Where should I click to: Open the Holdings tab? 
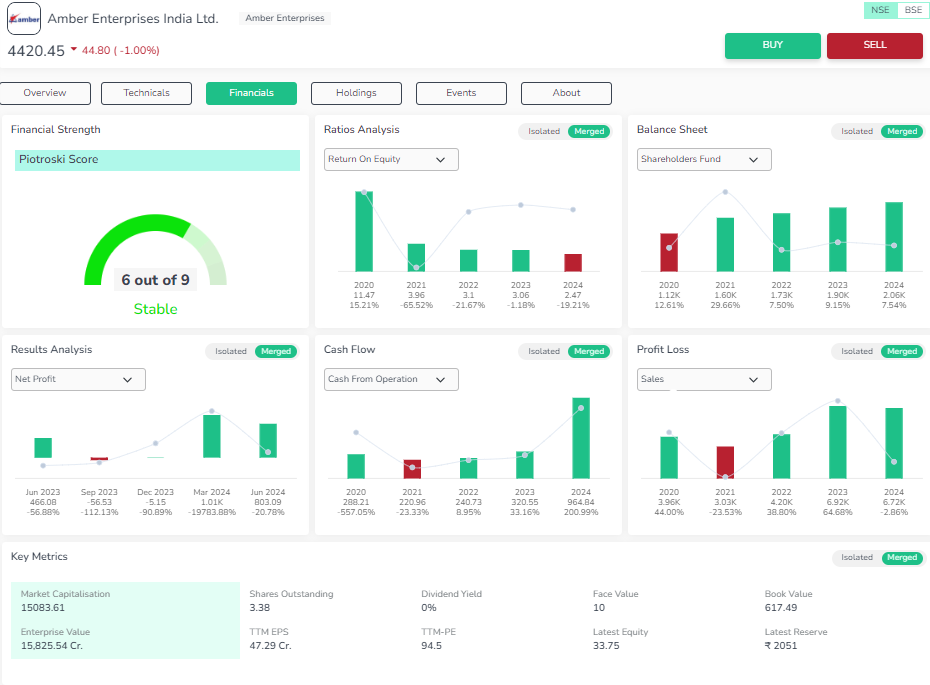(x=356, y=93)
